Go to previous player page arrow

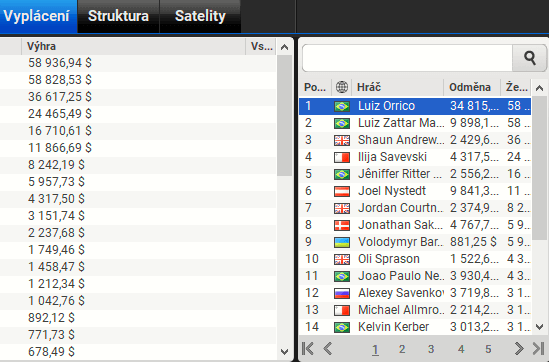tap(328, 348)
